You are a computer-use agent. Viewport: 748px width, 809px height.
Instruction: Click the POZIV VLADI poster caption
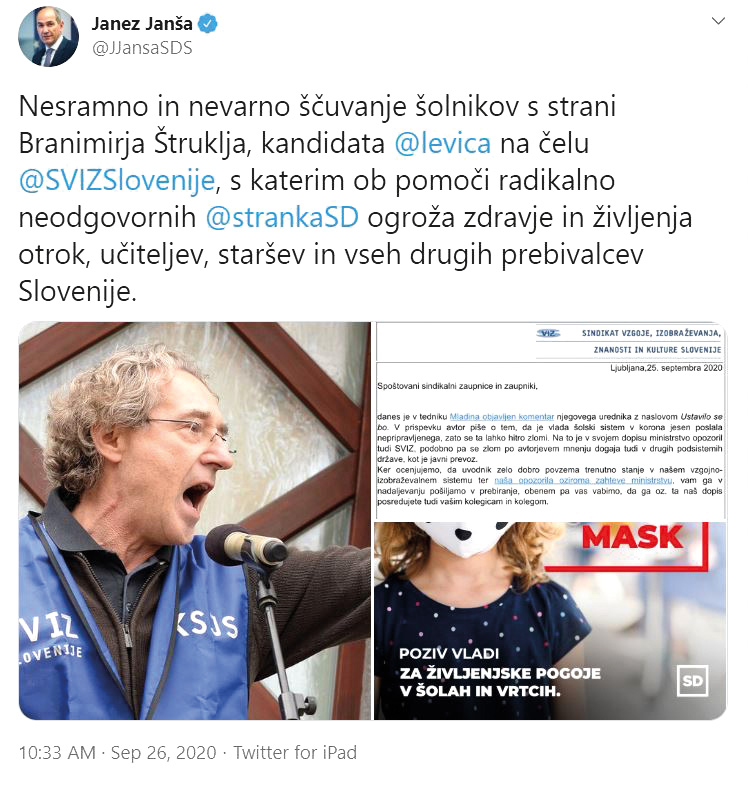pos(500,672)
